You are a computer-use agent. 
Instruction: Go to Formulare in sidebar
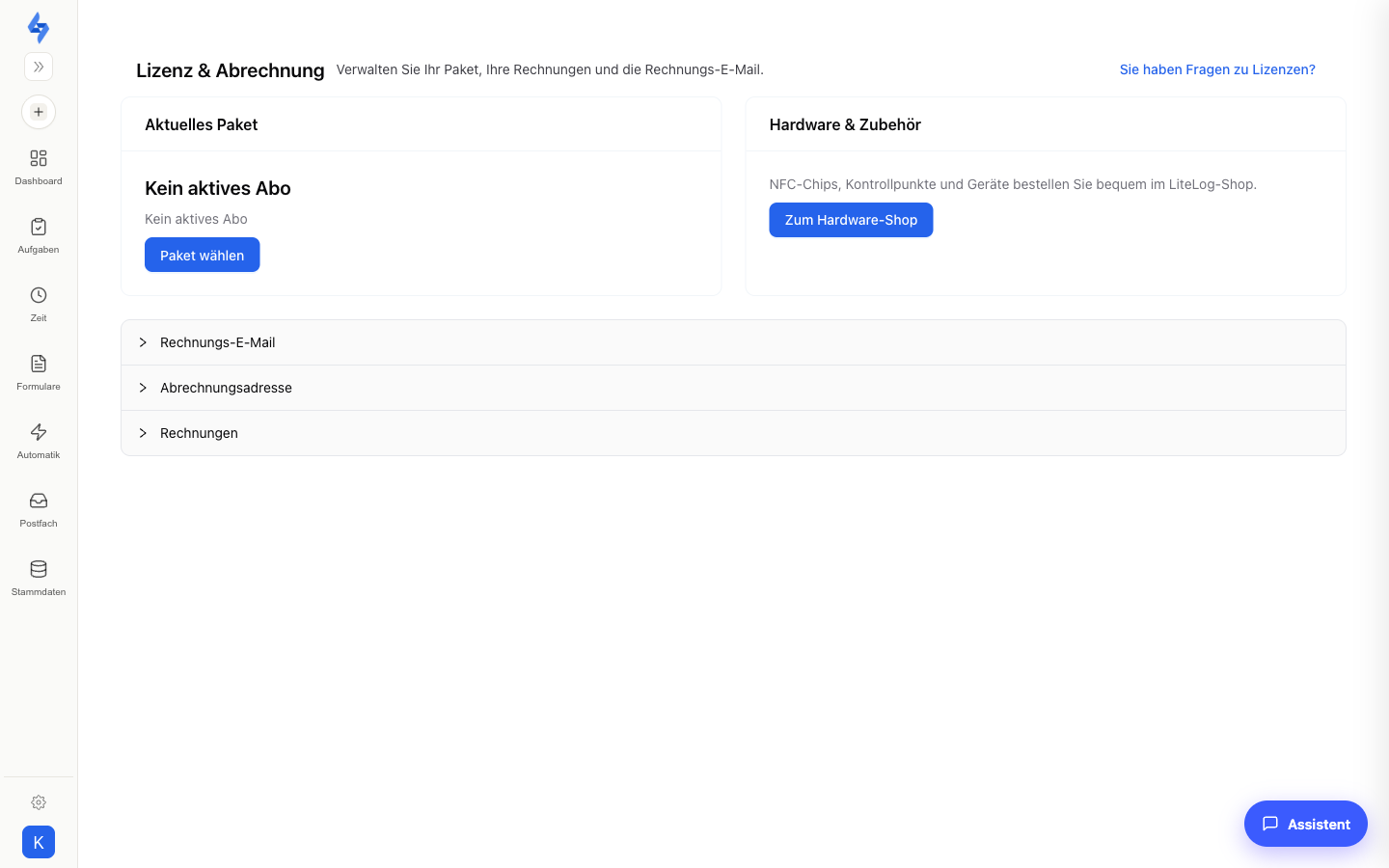39,372
